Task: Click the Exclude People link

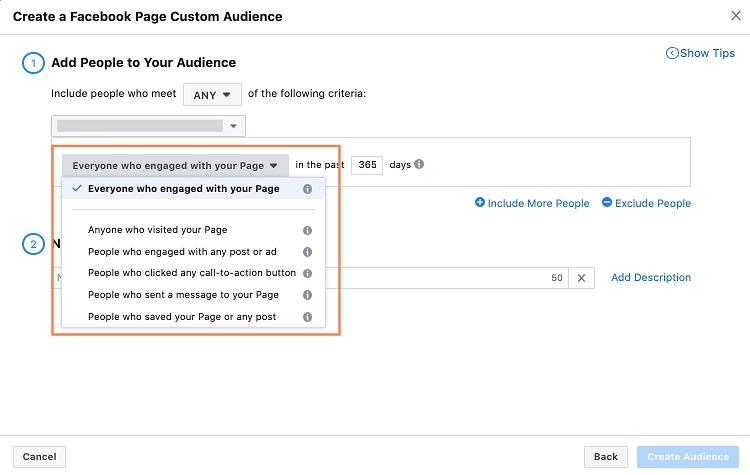Action: pyautogui.click(x=646, y=203)
